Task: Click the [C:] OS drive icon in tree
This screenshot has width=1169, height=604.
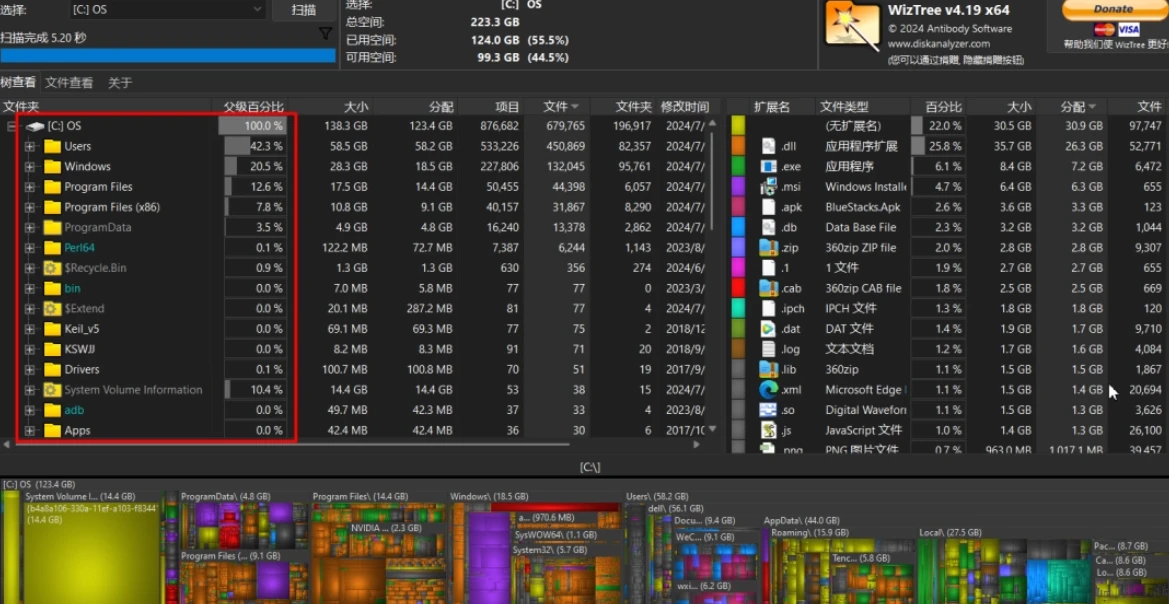Action: [35, 127]
